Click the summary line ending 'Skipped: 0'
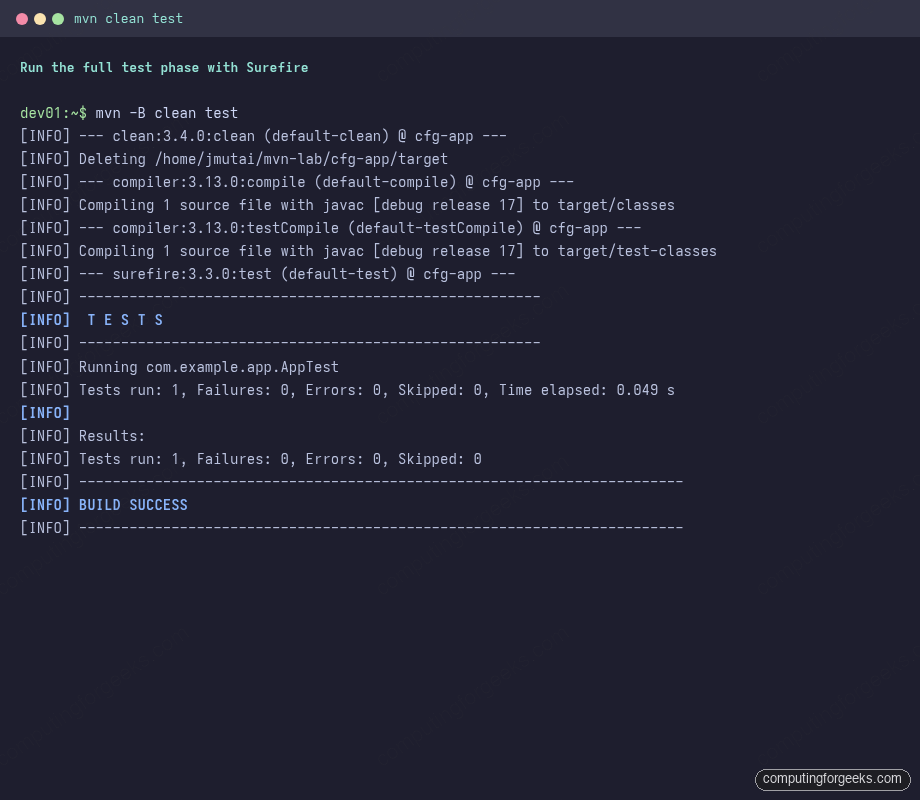The height and width of the screenshot is (800, 920). coord(251,459)
